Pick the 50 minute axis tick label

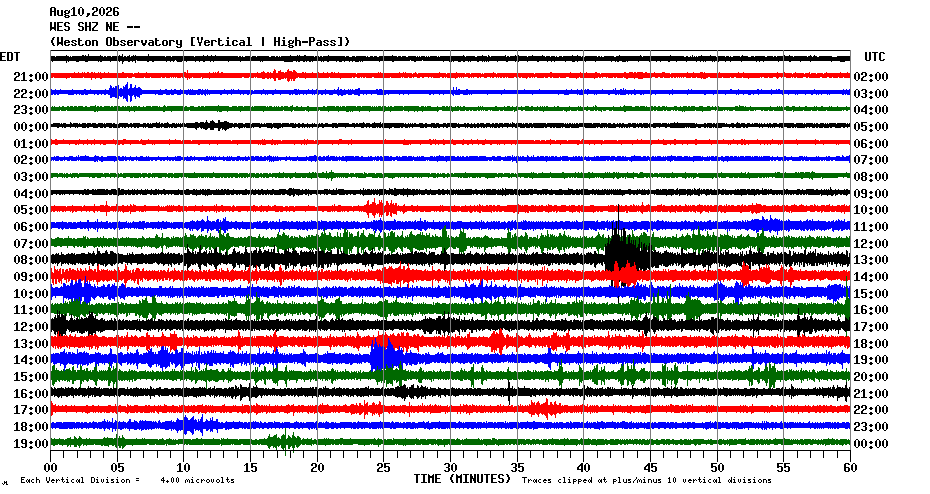pyautogui.click(x=717, y=468)
